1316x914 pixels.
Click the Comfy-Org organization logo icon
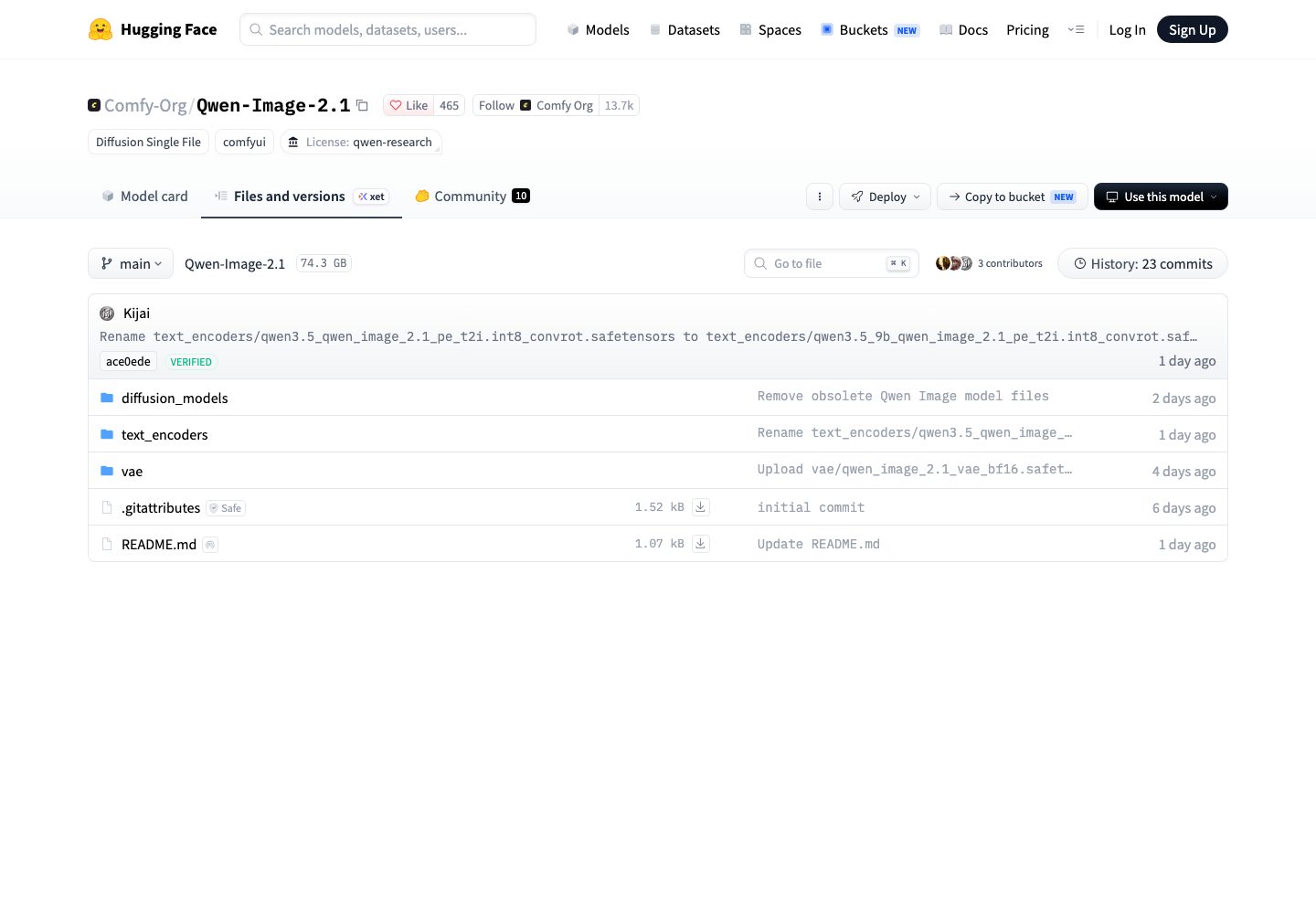(x=94, y=105)
